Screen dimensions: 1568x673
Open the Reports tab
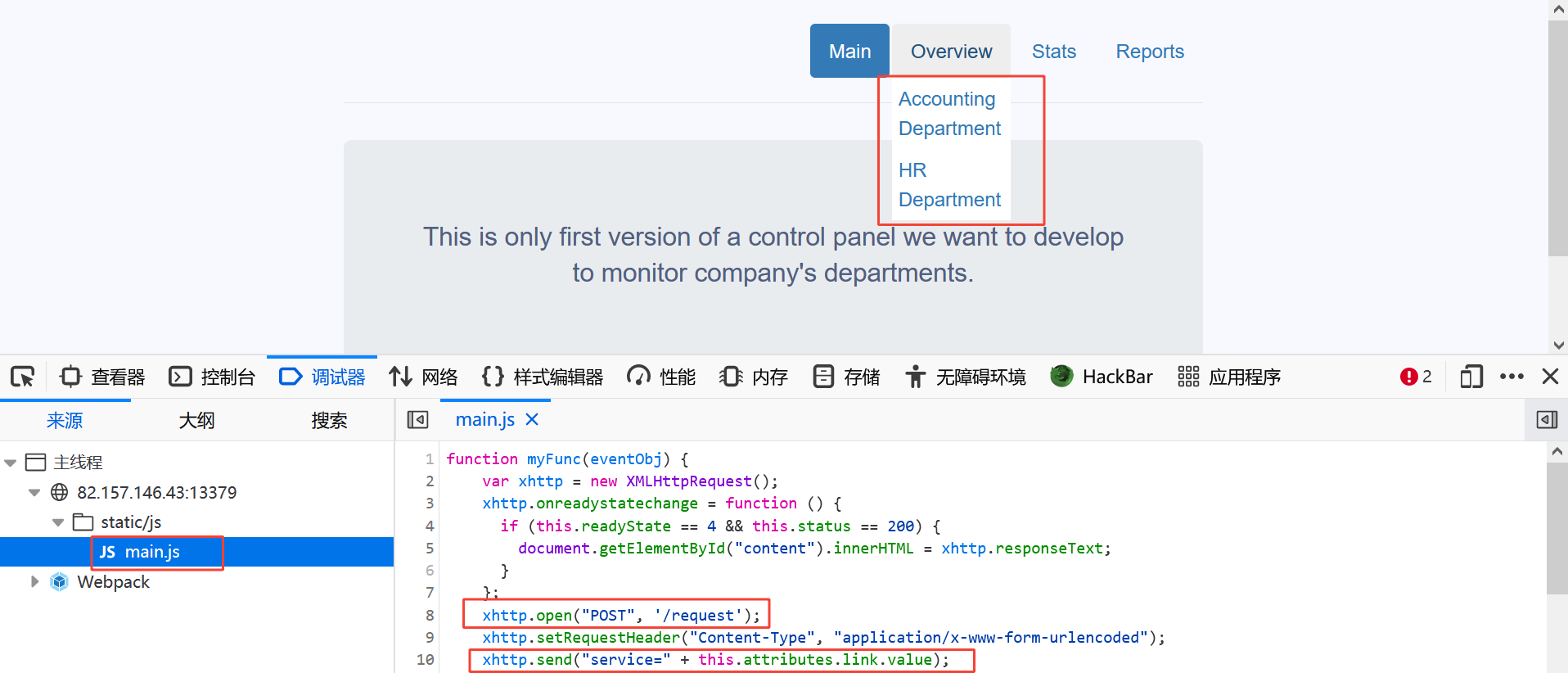point(1150,51)
